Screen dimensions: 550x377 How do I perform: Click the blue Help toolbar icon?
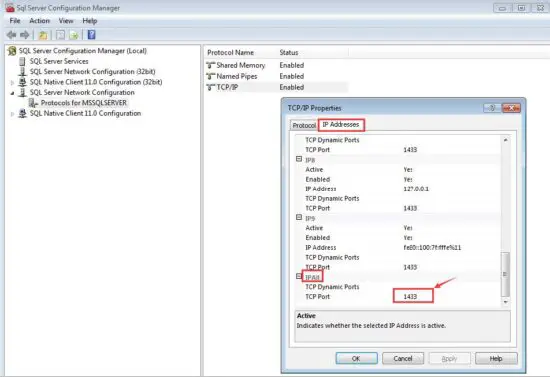pos(91,35)
